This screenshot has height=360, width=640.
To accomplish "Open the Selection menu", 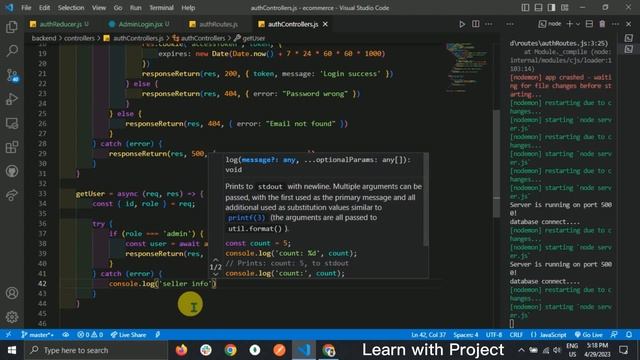I will coord(71,8).
